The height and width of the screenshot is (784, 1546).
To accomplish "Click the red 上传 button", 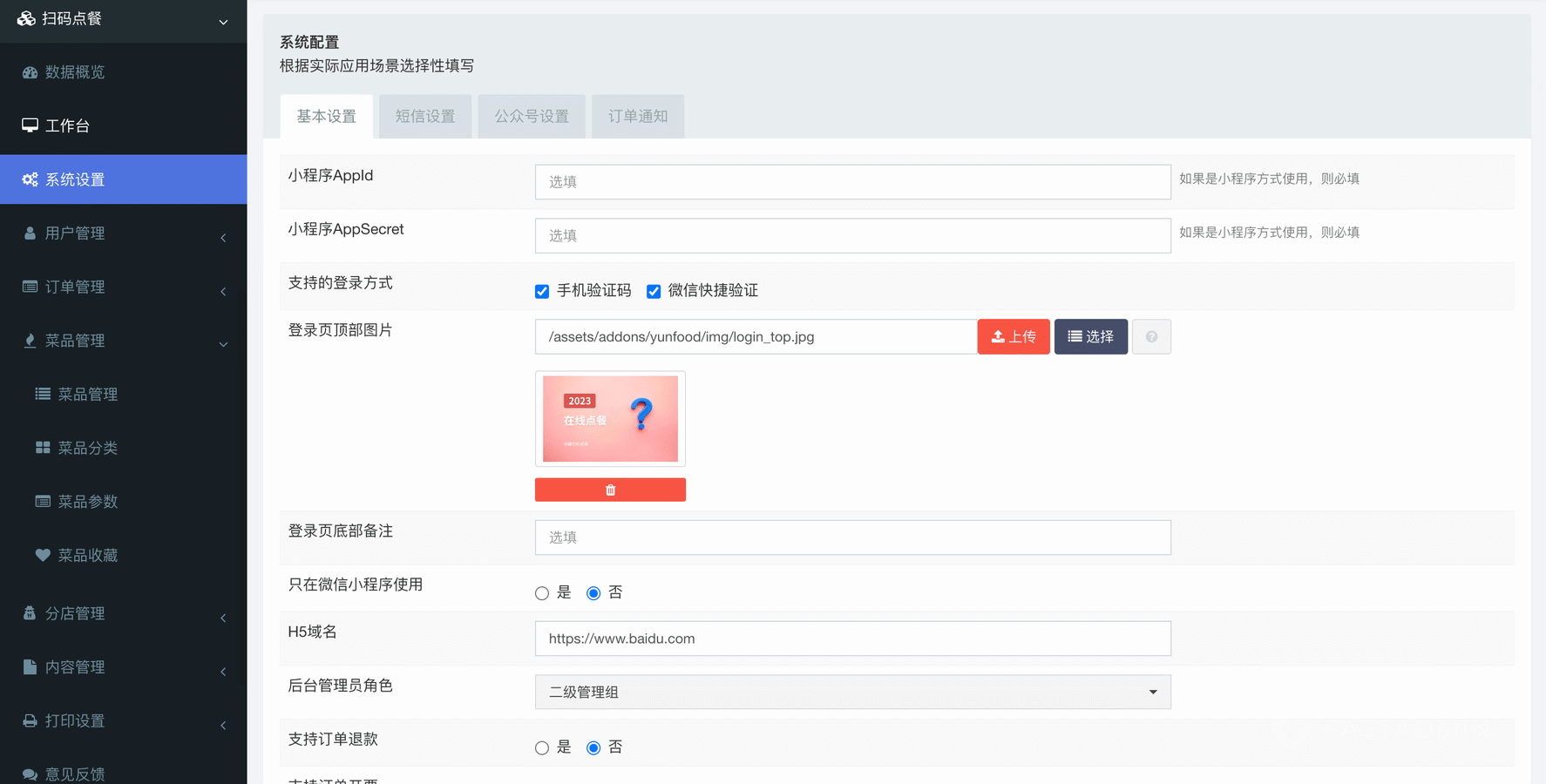I will point(1014,337).
